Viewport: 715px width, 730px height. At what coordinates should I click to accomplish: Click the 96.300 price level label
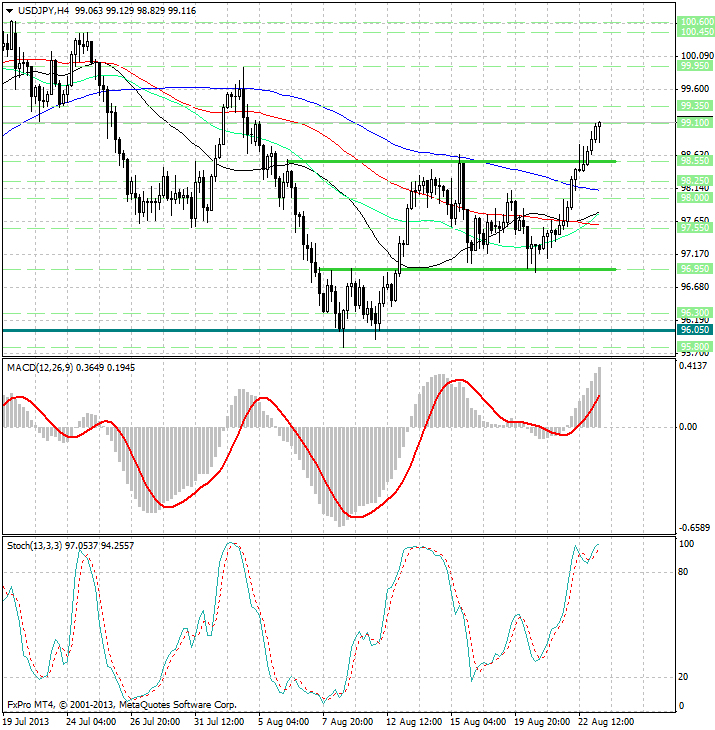695,312
